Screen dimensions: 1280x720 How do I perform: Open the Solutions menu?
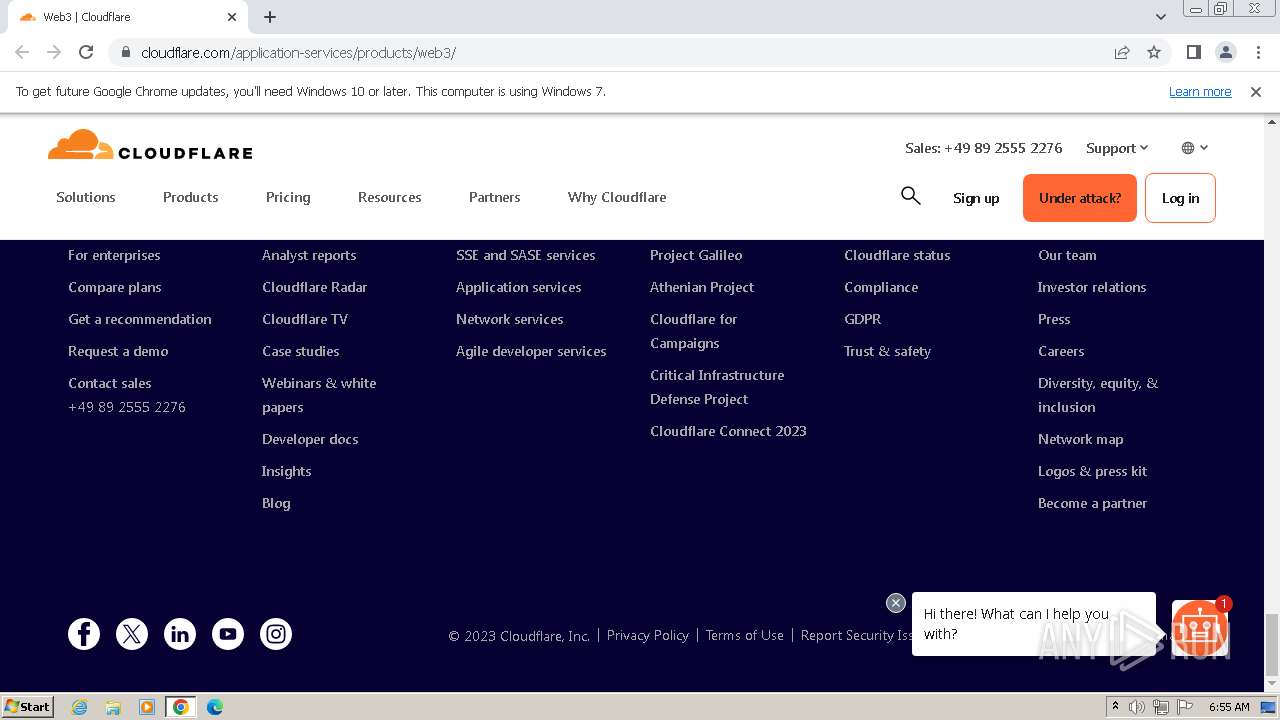(x=86, y=197)
